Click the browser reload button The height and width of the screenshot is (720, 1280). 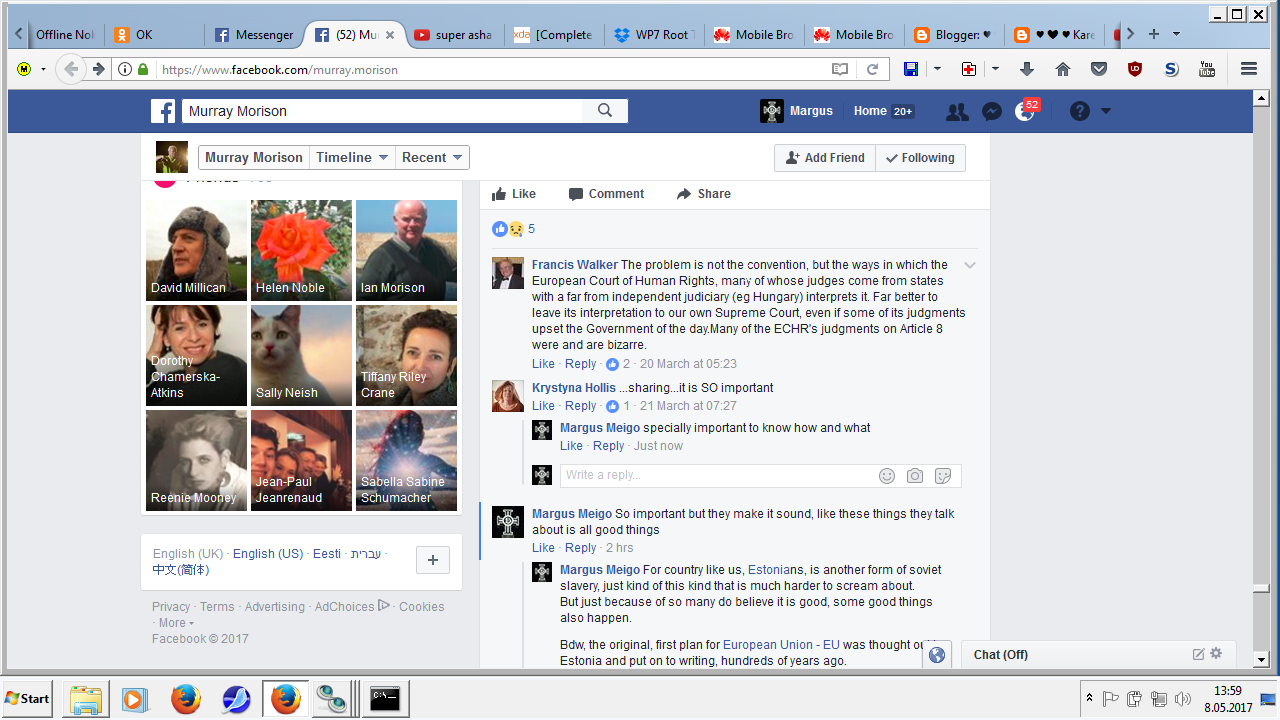point(872,69)
